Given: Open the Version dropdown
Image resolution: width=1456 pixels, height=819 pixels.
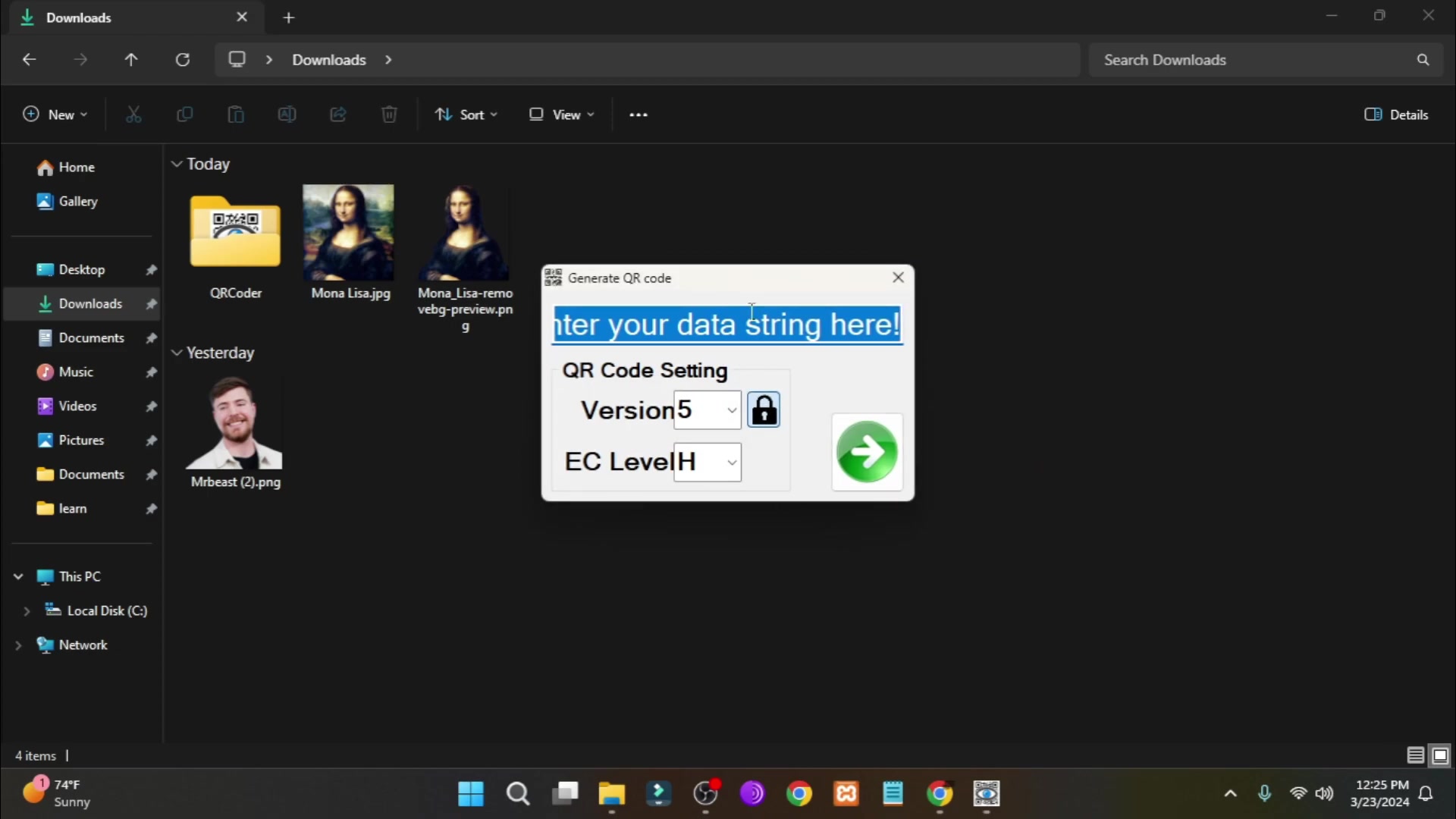Looking at the screenshot, I should 731,410.
